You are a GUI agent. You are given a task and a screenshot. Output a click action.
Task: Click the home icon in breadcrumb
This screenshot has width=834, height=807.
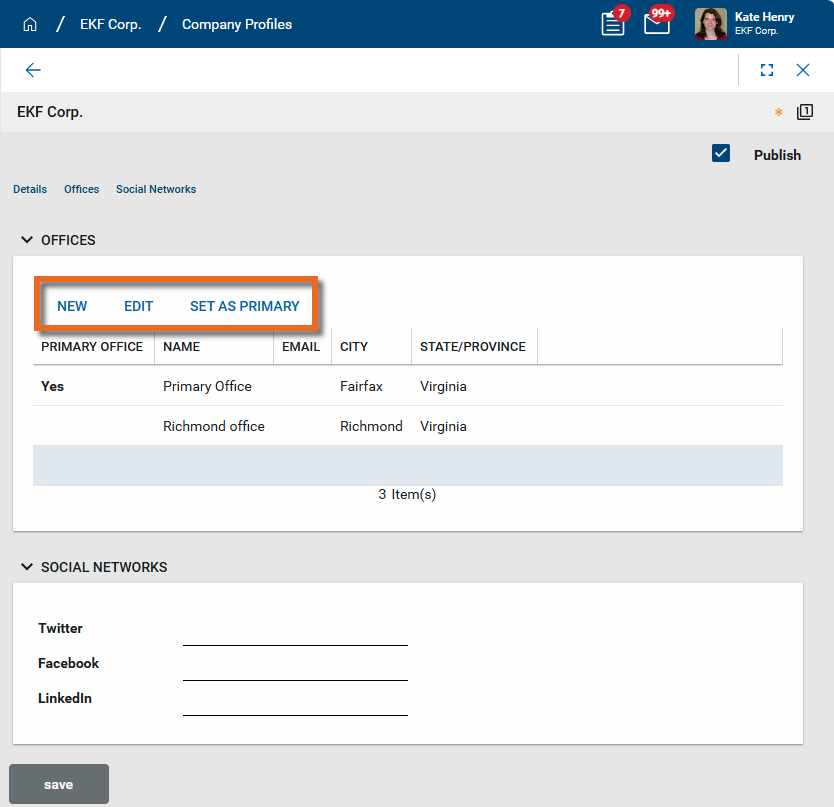30,24
